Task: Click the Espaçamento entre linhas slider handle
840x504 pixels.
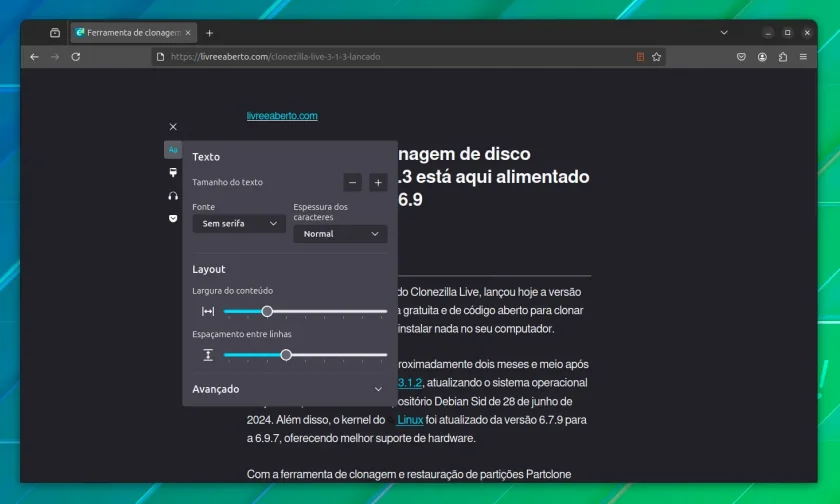Action: pyautogui.click(x=286, y=355)
